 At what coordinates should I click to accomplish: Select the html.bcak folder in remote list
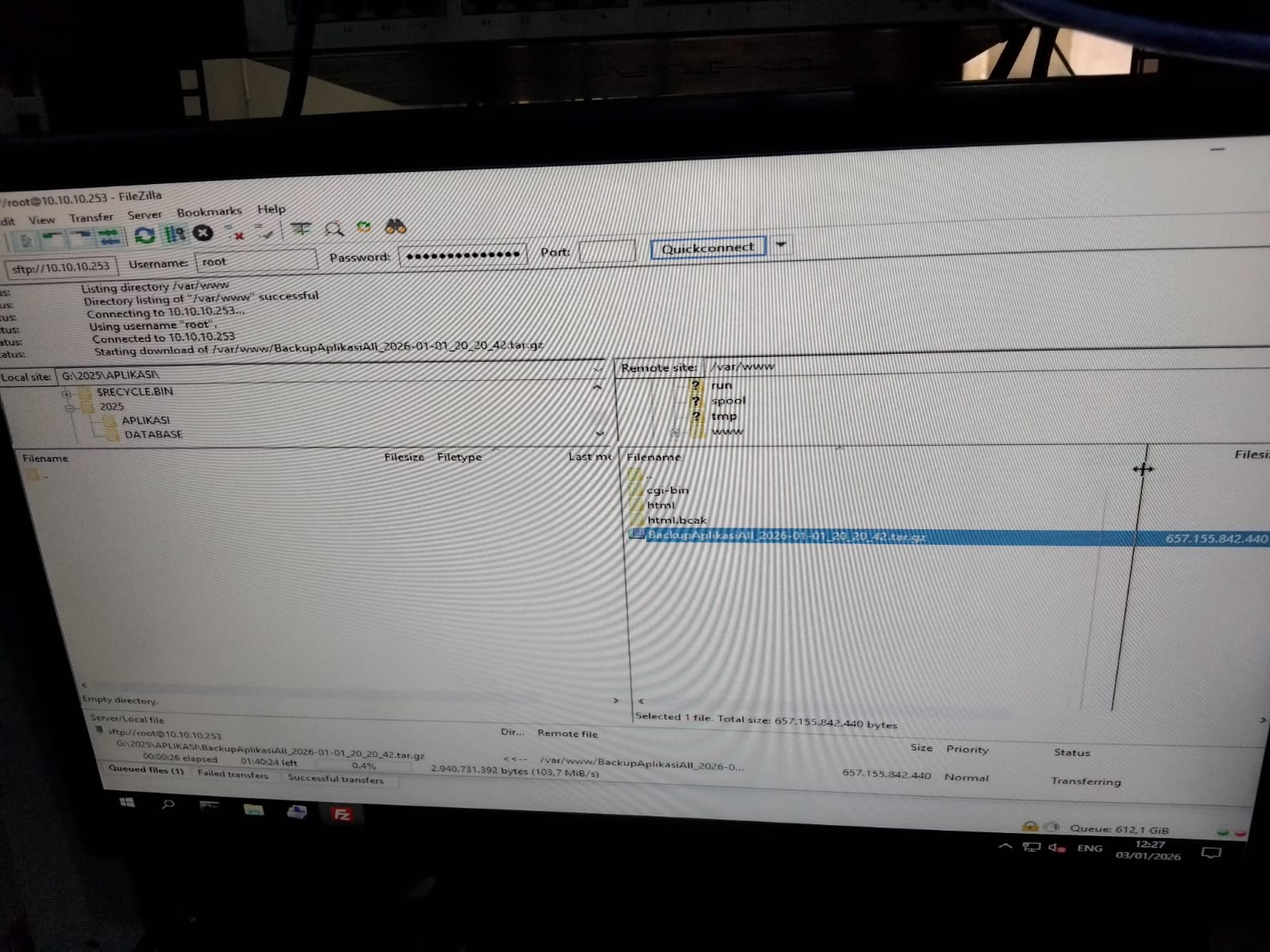point(676,520)
